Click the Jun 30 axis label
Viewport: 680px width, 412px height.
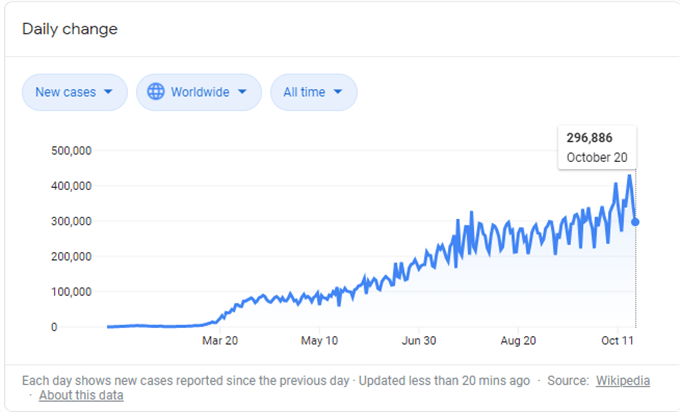click(x=418, y=341)
